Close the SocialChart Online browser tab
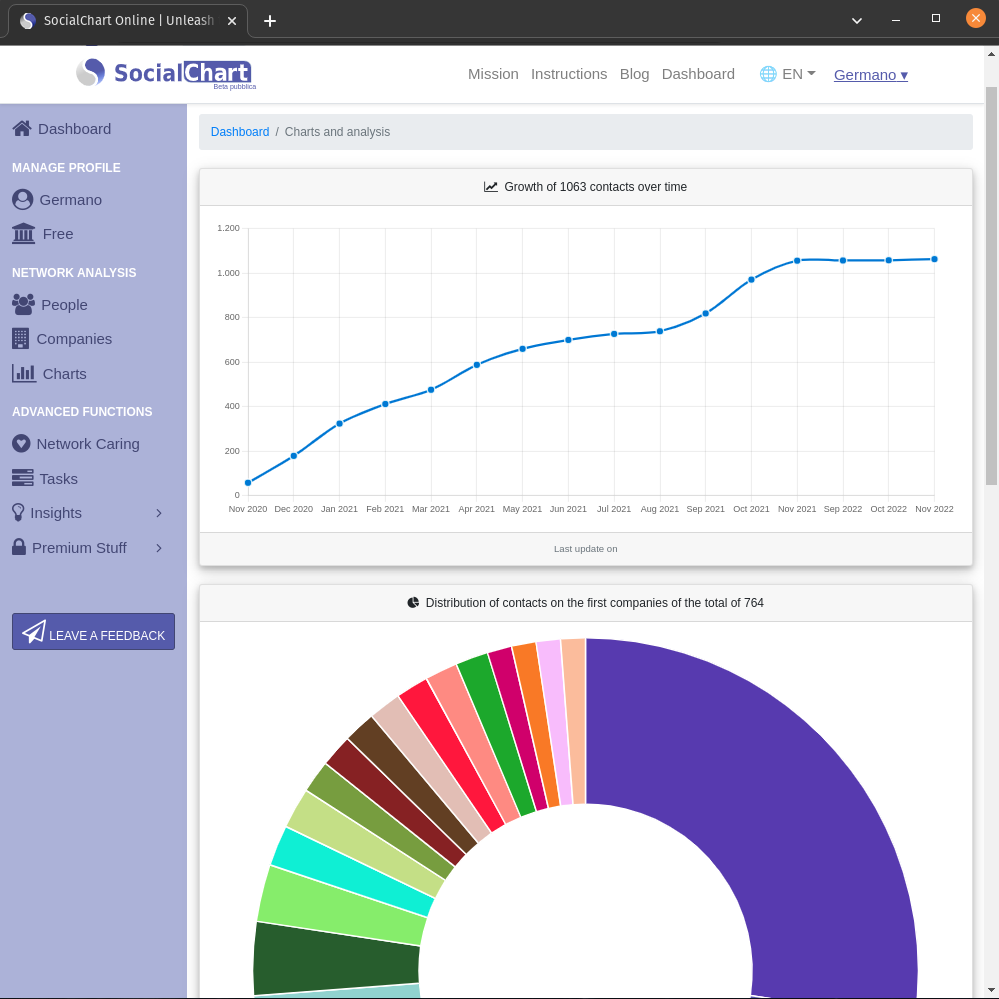Viewport: 999px width, 999px height. tap(232, 21)
